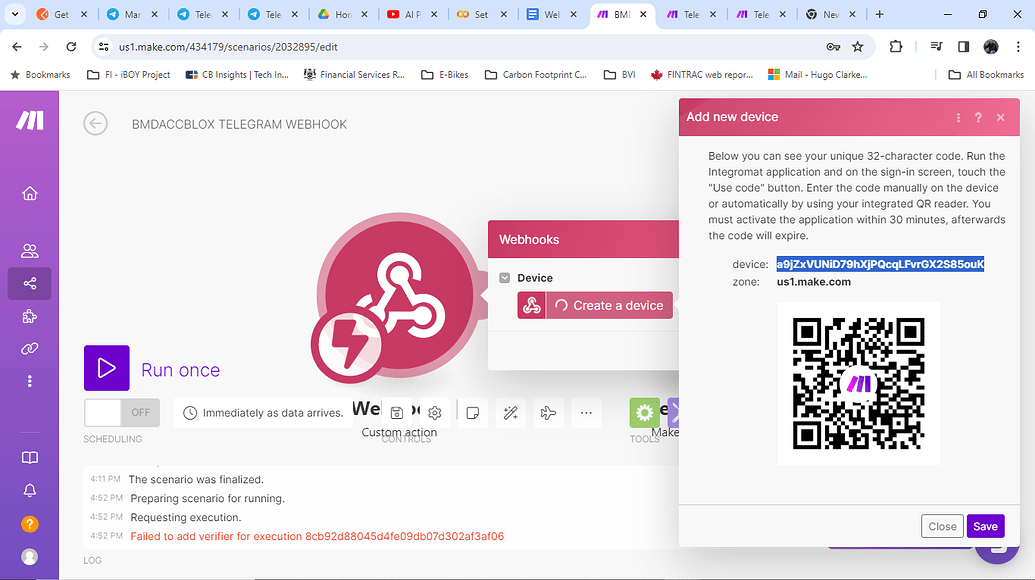Toggle the Scheduling ON/OFF switch
The image size is (1035, 580).
click(x=121, y=412)
